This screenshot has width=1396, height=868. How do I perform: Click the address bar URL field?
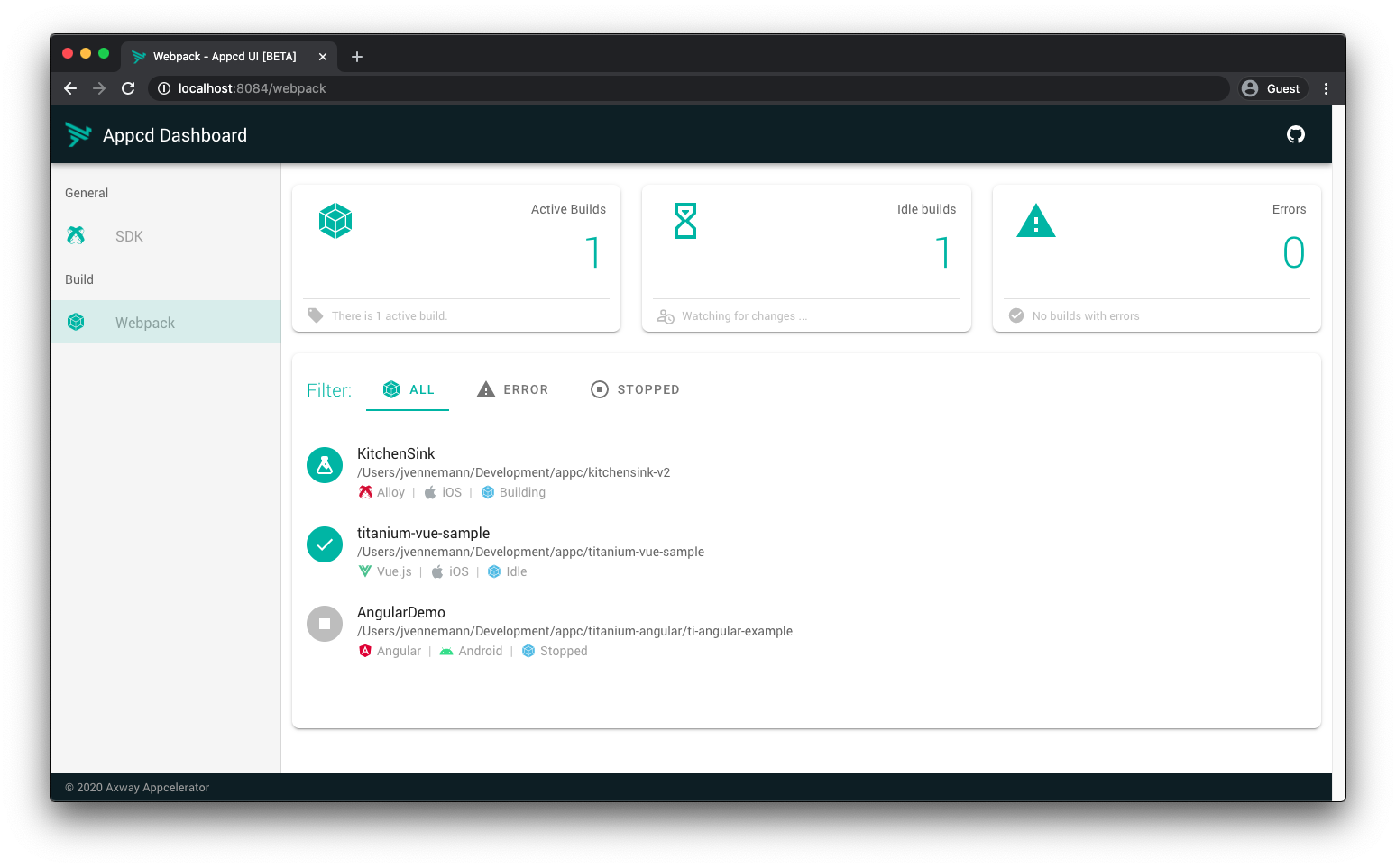click(x=689, y=88)
